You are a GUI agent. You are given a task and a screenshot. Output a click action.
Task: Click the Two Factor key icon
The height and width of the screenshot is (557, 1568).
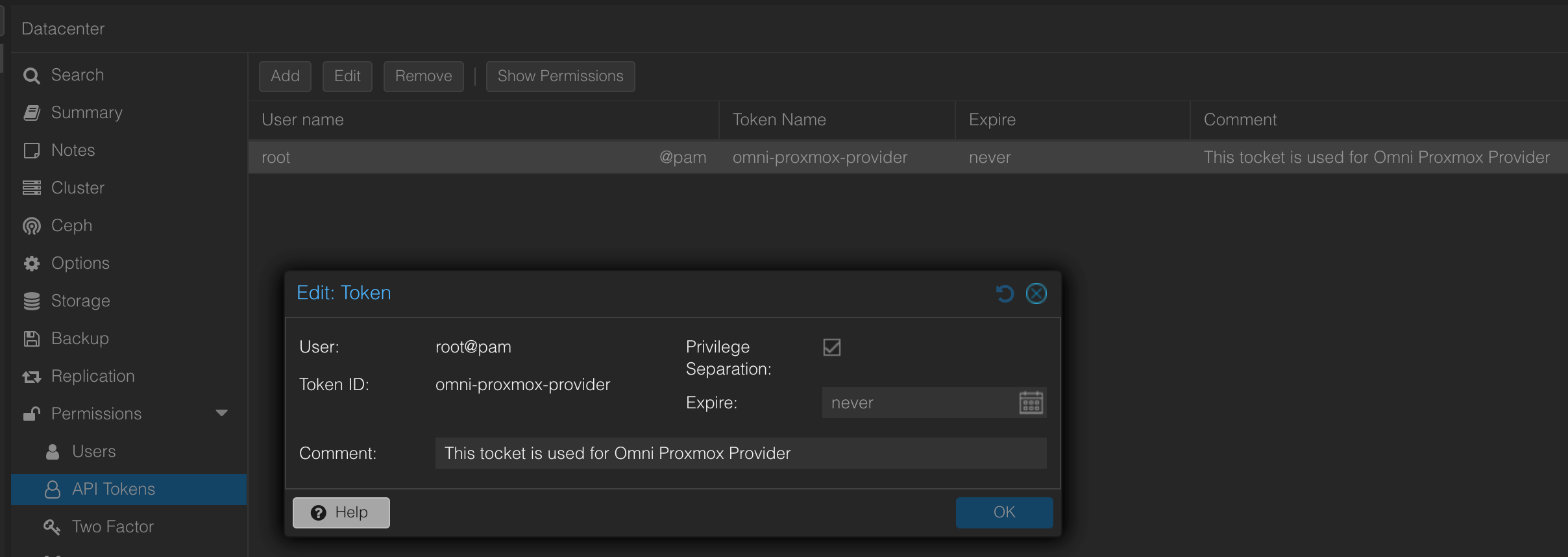click(52, 527)
